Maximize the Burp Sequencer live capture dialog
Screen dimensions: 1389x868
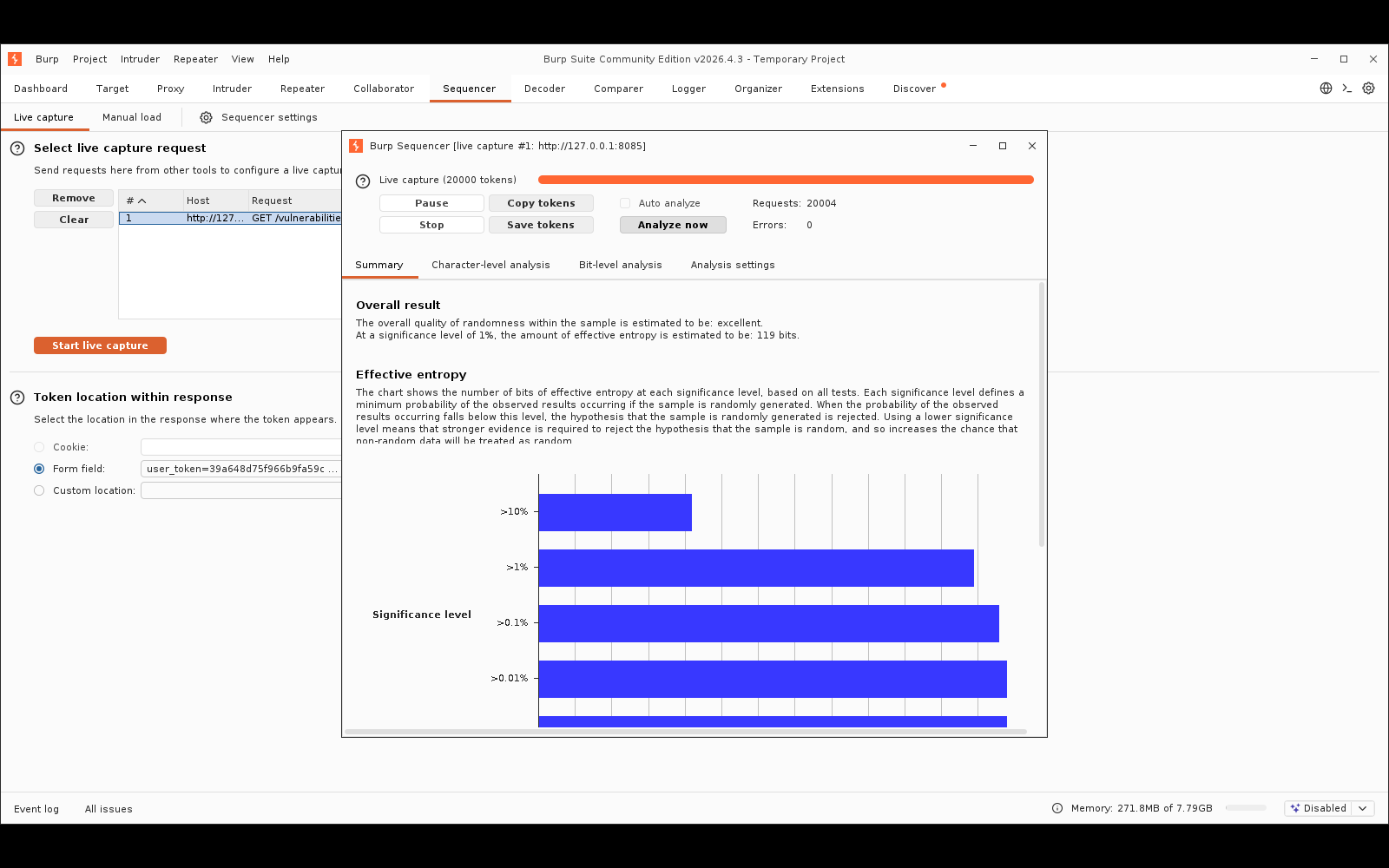tap(1003, 146)
